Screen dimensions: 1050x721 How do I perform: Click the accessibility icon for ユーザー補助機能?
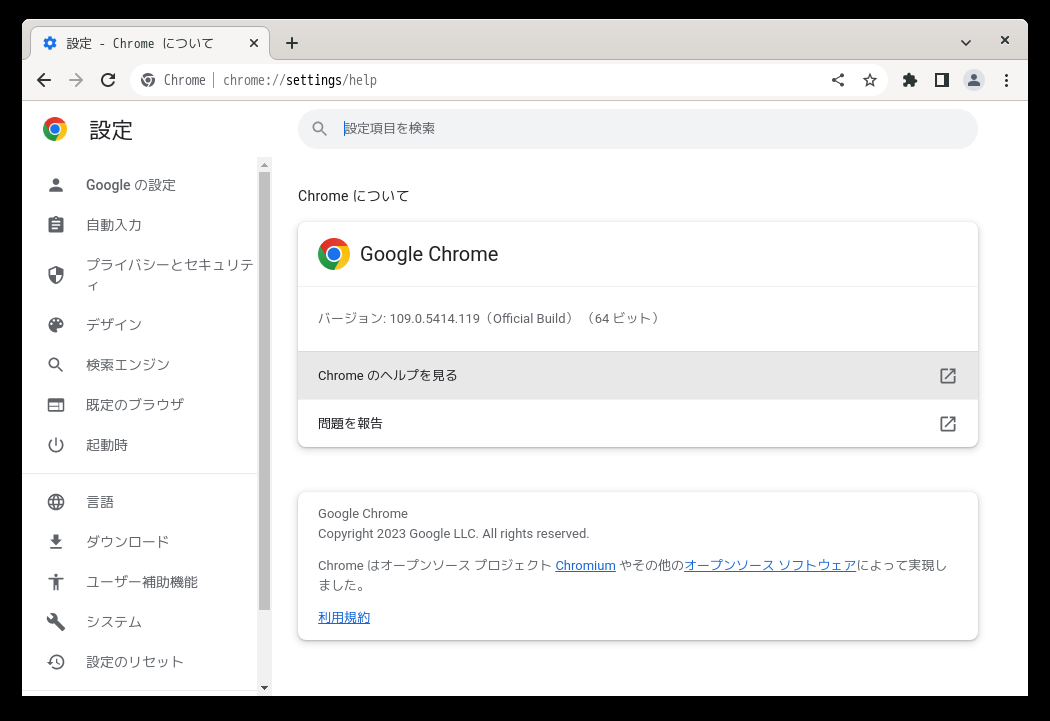[56, 582]
